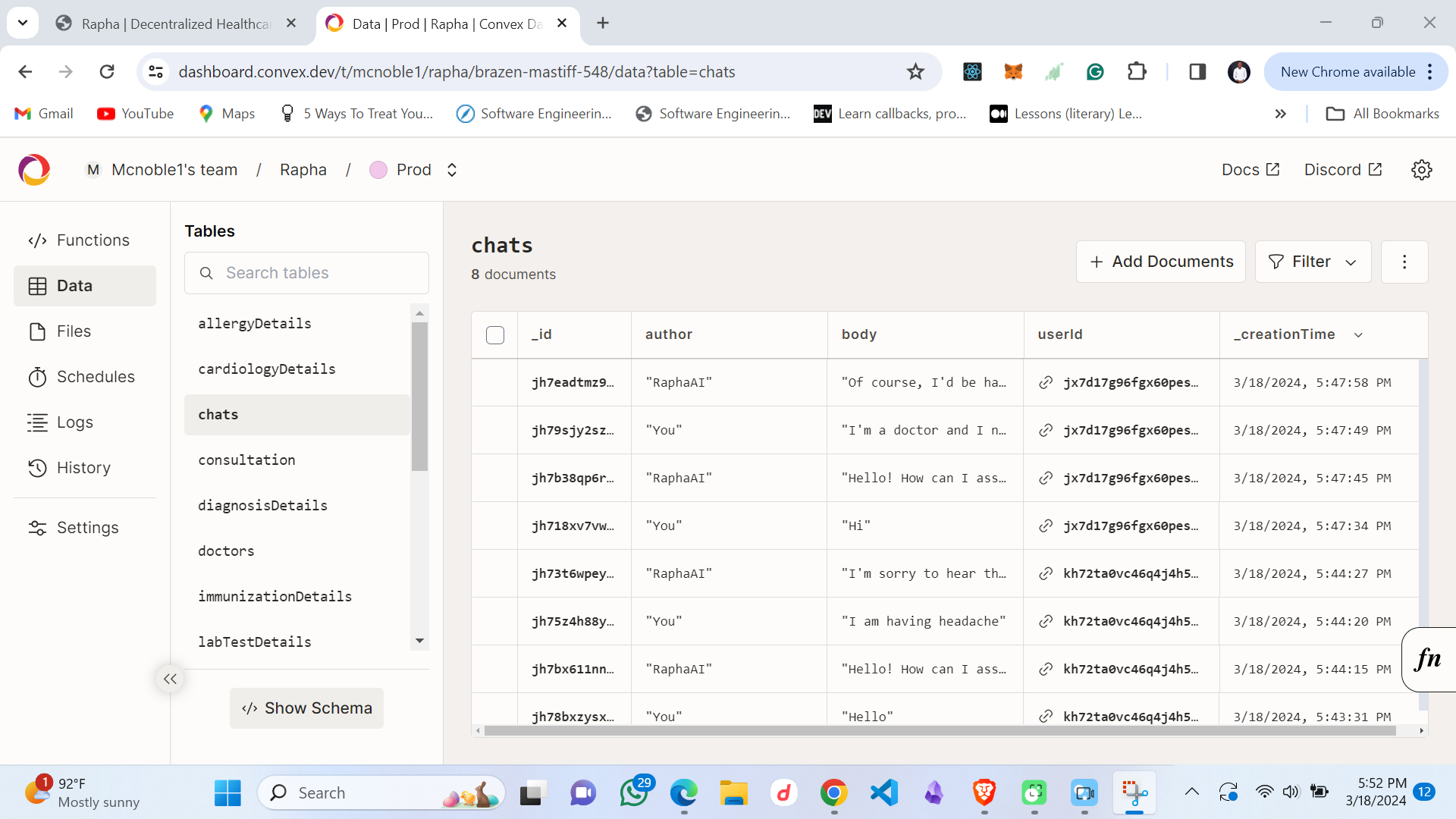Open Visual Studio Code from the taskbar

coord(883,792)
